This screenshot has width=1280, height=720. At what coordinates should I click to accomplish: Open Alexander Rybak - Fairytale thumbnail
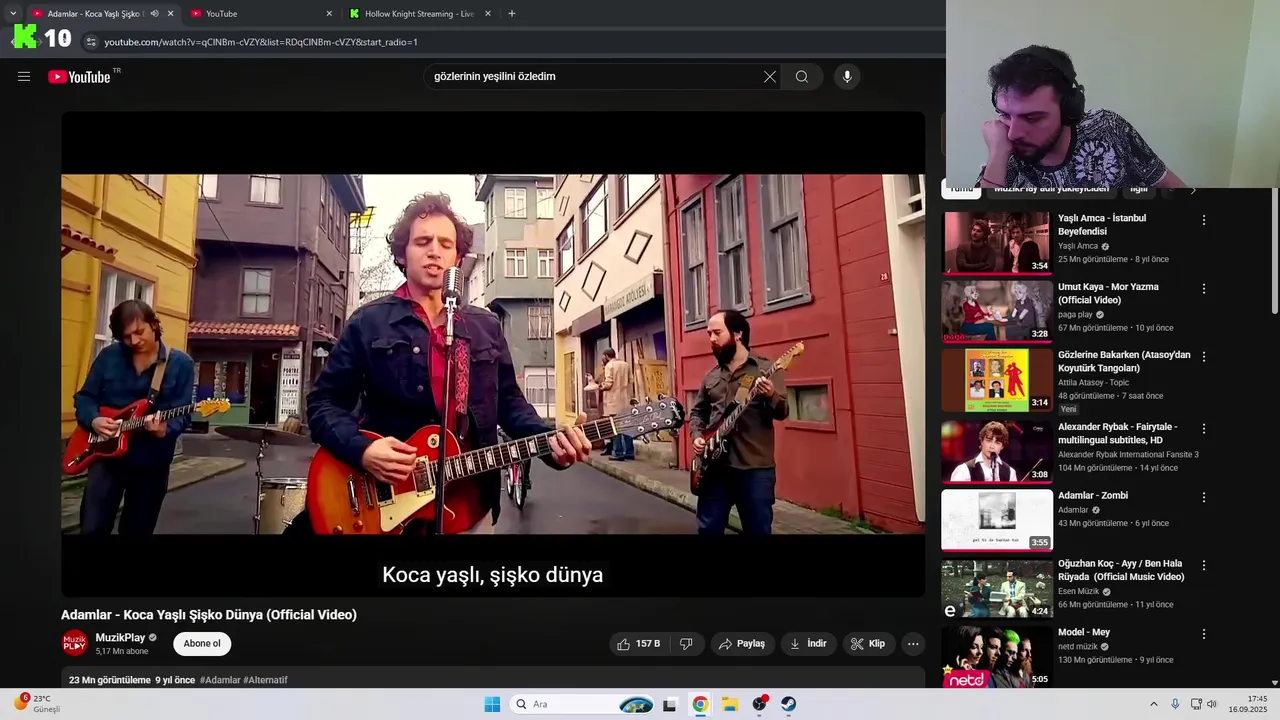click(997, 451)
